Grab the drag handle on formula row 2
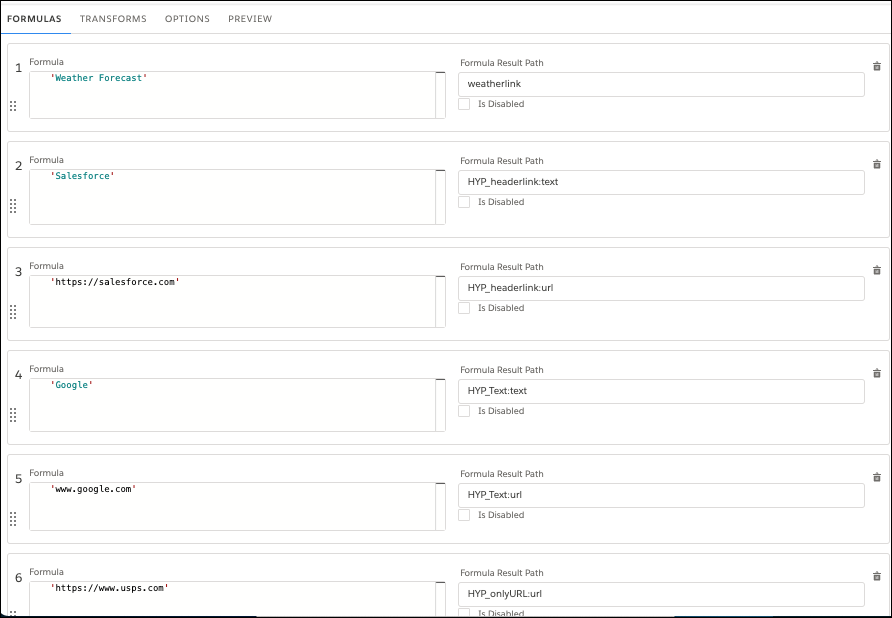 coord(15,207)
